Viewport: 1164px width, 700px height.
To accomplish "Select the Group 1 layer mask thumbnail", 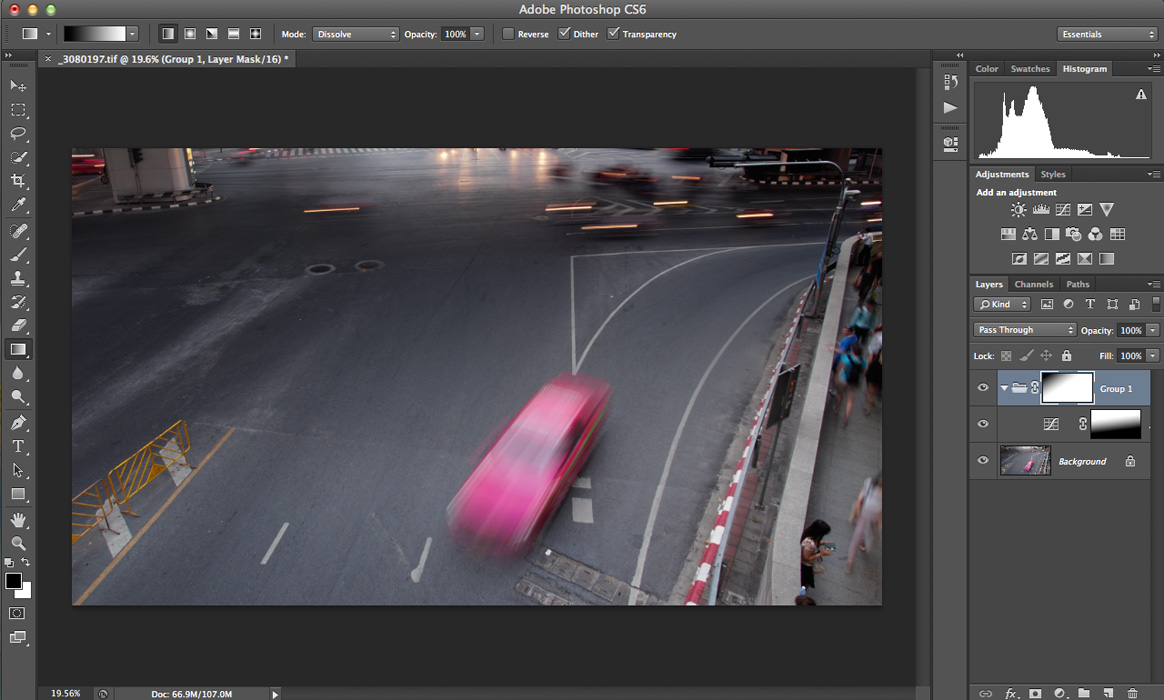I will [x=1067, y=388].
